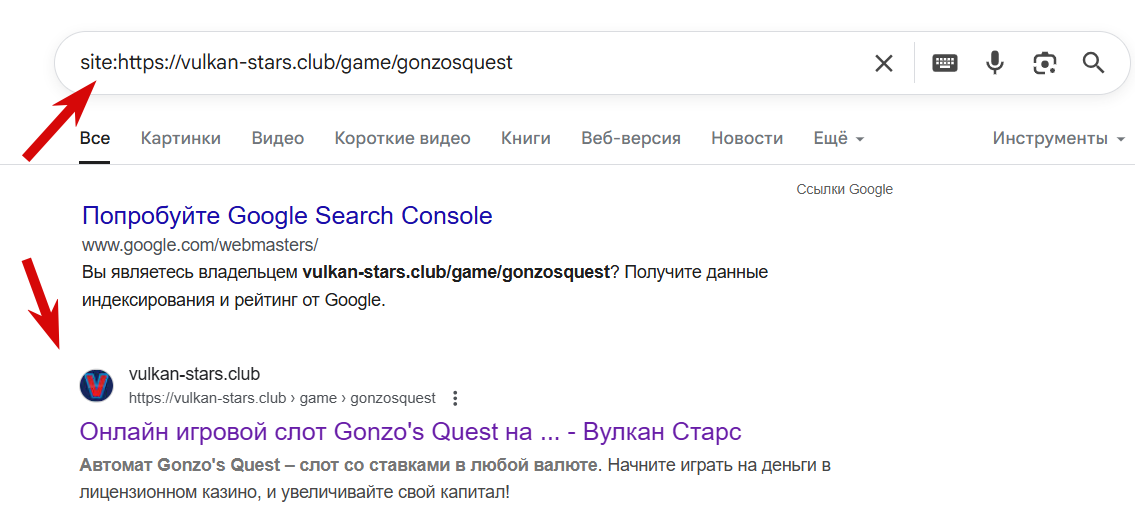The height and width of the screenshot is (530, 1135).
Task: Click the vulkan-stars.club favicon logo
Action: [96, 386]
